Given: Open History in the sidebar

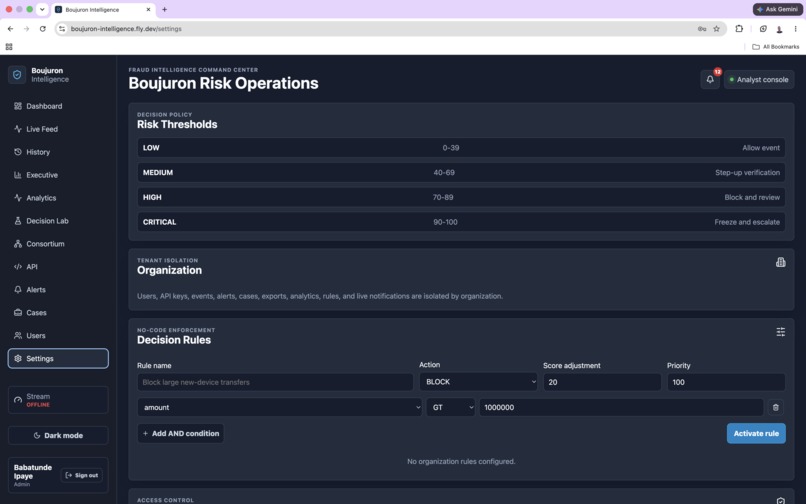Looking at the screenshot, I should [x=58, y=152].
